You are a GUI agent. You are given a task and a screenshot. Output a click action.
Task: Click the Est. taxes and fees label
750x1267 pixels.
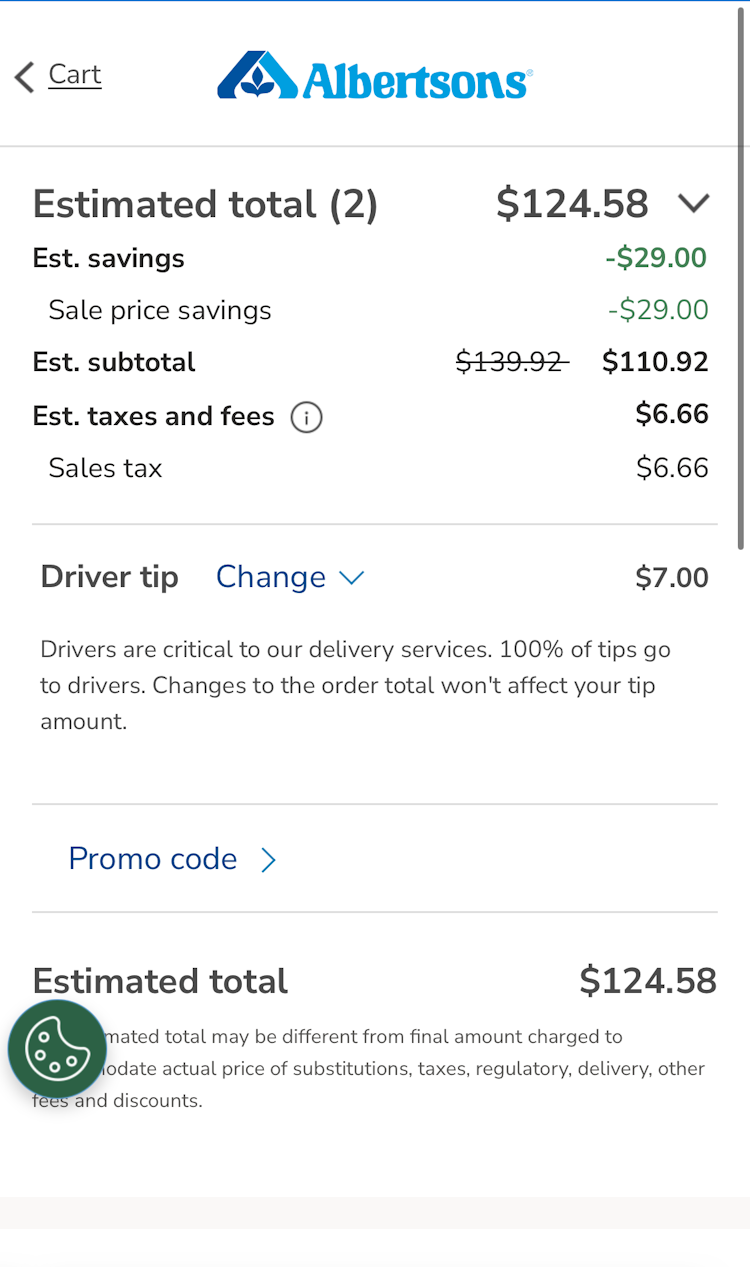[153, 416]
